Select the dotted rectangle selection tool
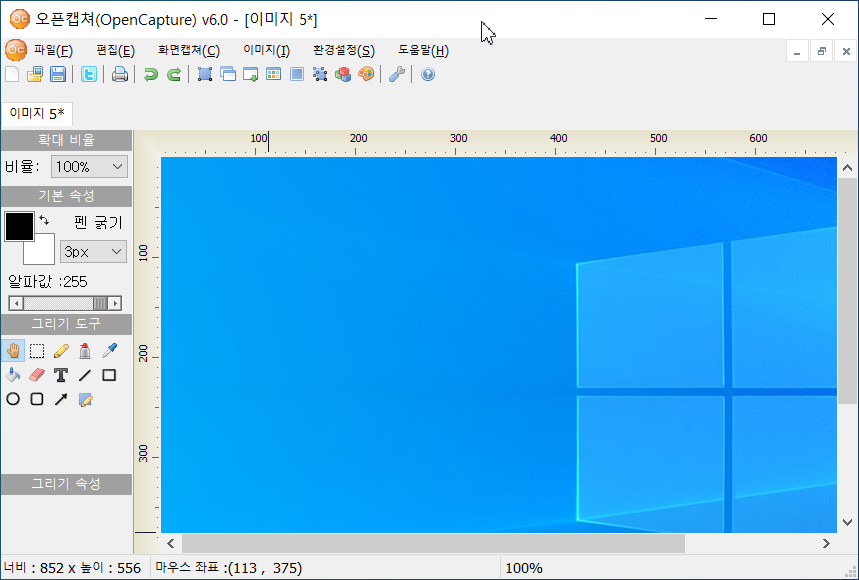859x580 pixels. [37, 351]
